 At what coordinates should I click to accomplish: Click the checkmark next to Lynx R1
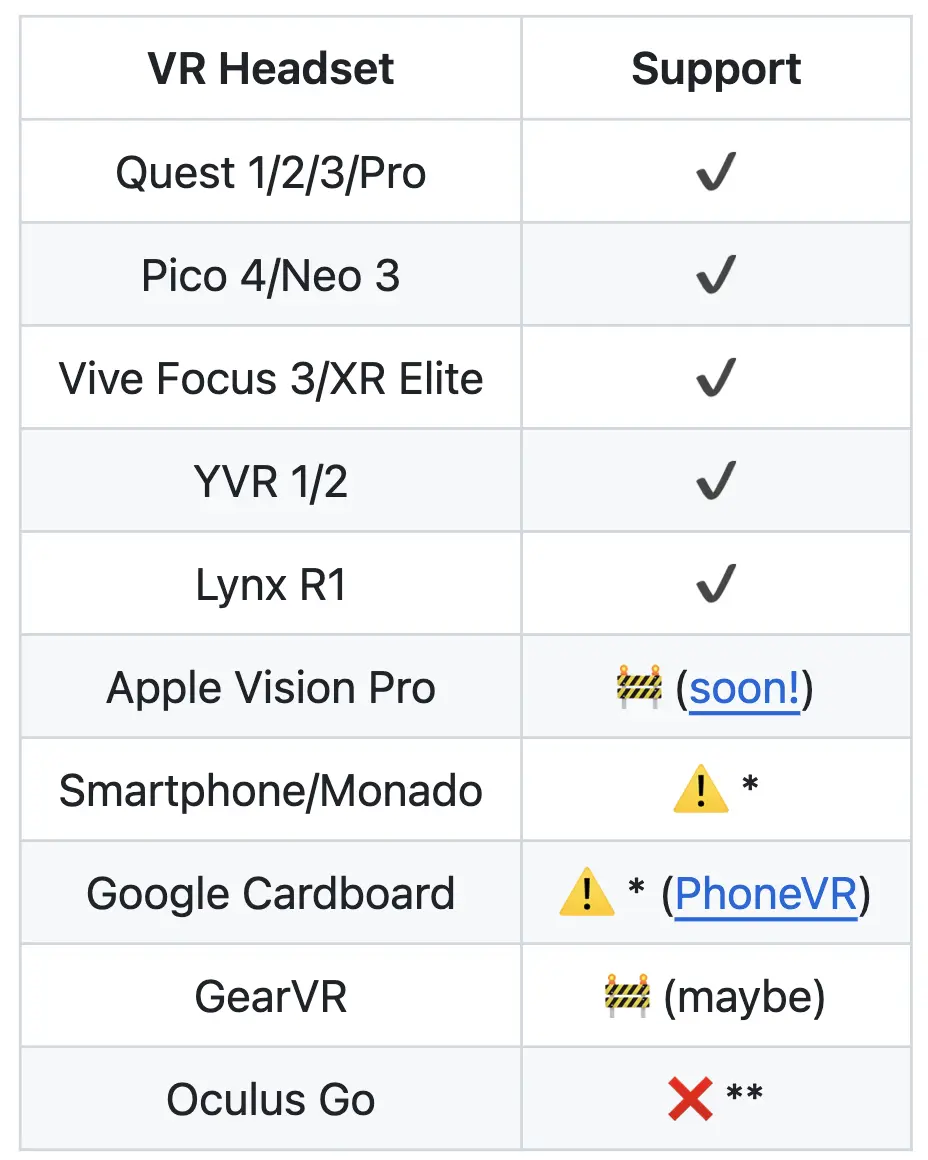coord(716,584)
